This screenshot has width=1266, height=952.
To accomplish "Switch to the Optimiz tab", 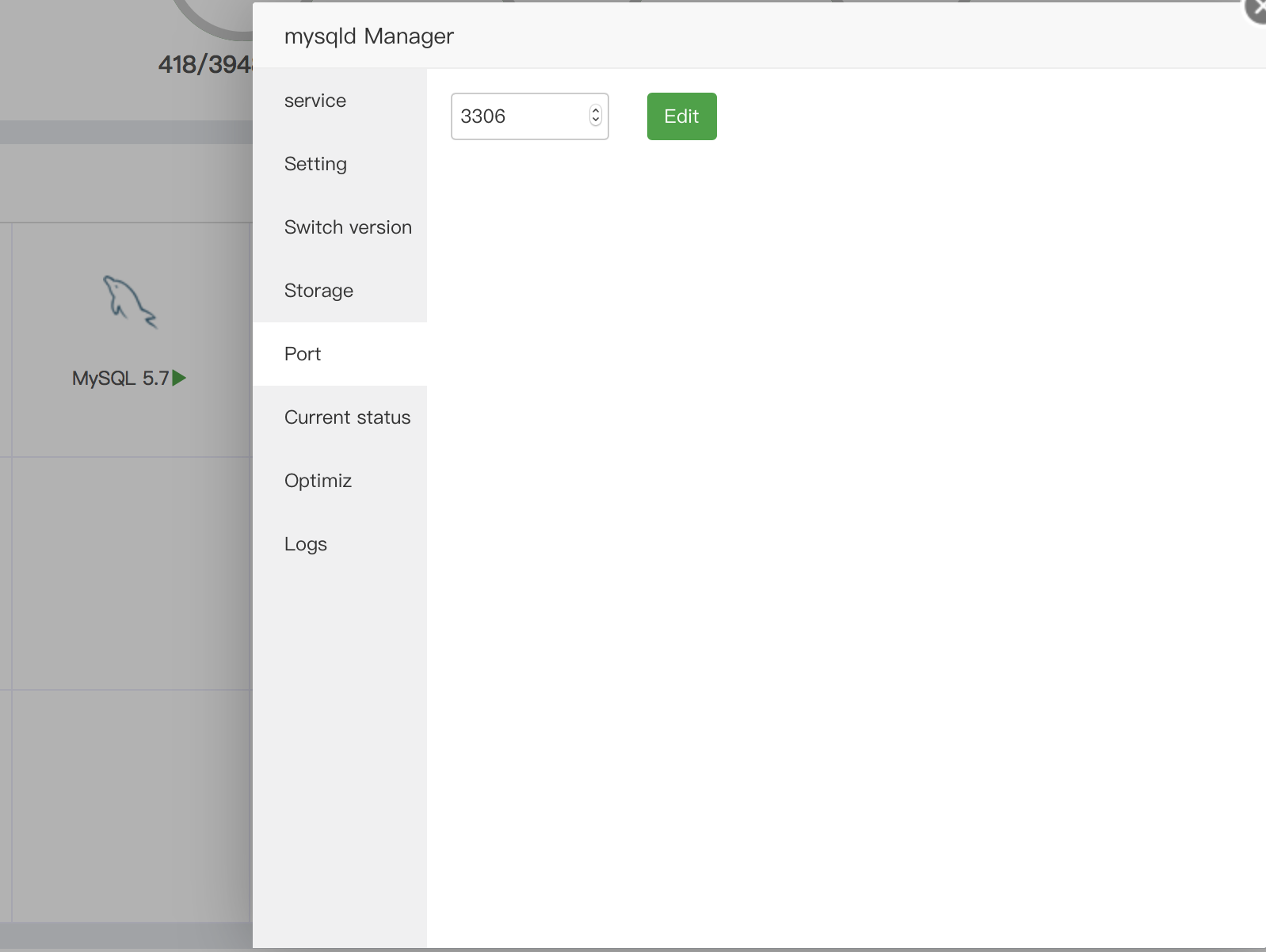I will pyautogui.click(x=339, y=481).
